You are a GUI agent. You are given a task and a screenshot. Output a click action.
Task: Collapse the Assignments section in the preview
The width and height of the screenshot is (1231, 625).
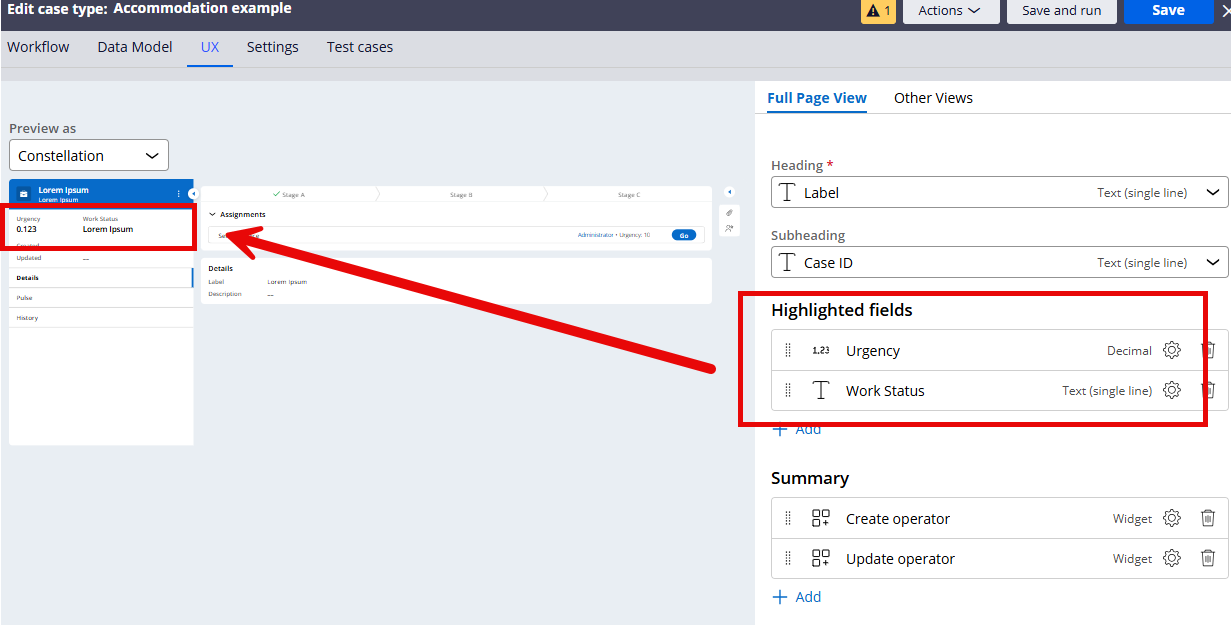[211, 214]
